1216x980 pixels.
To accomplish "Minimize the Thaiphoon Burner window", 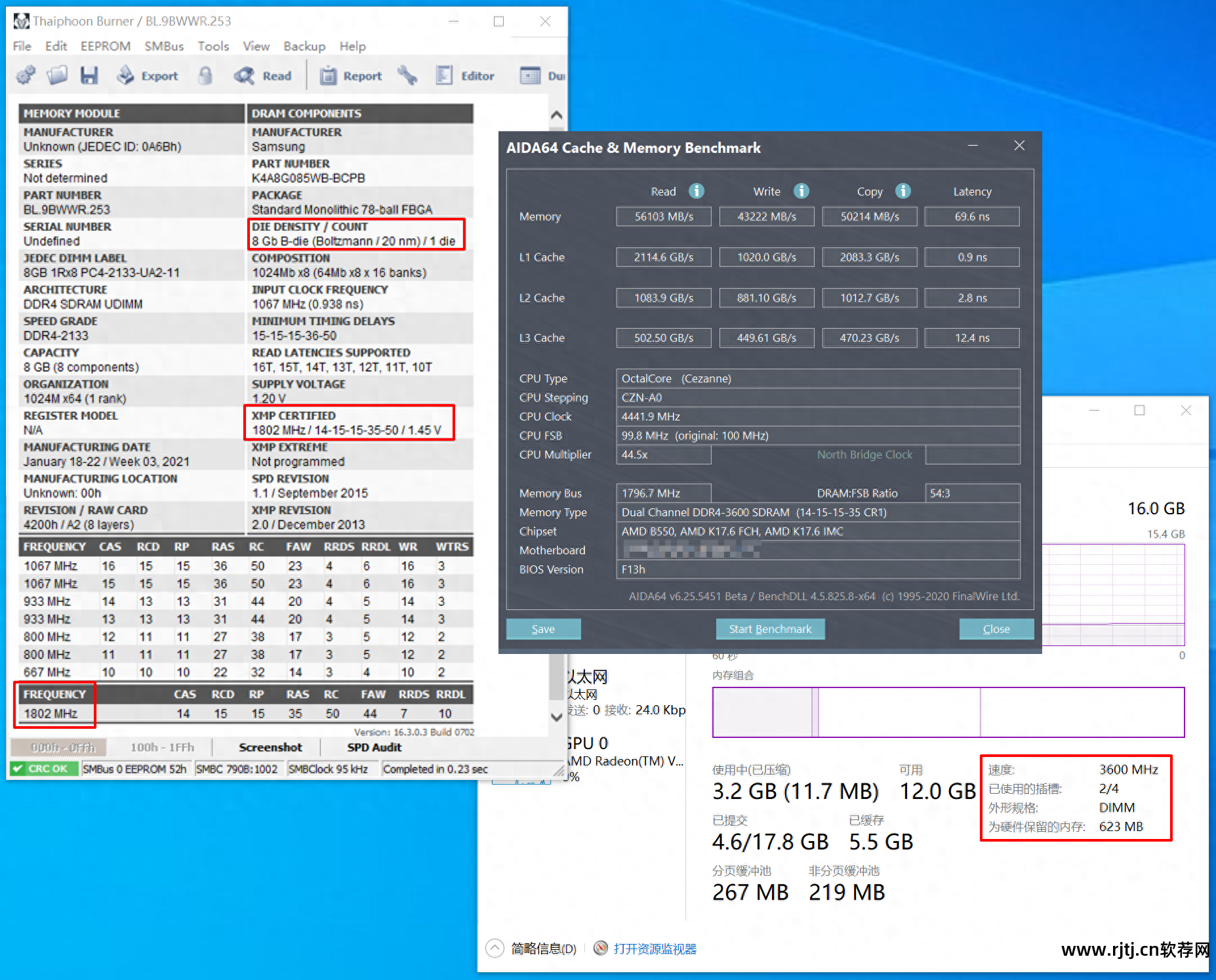I will click(453, 21).
